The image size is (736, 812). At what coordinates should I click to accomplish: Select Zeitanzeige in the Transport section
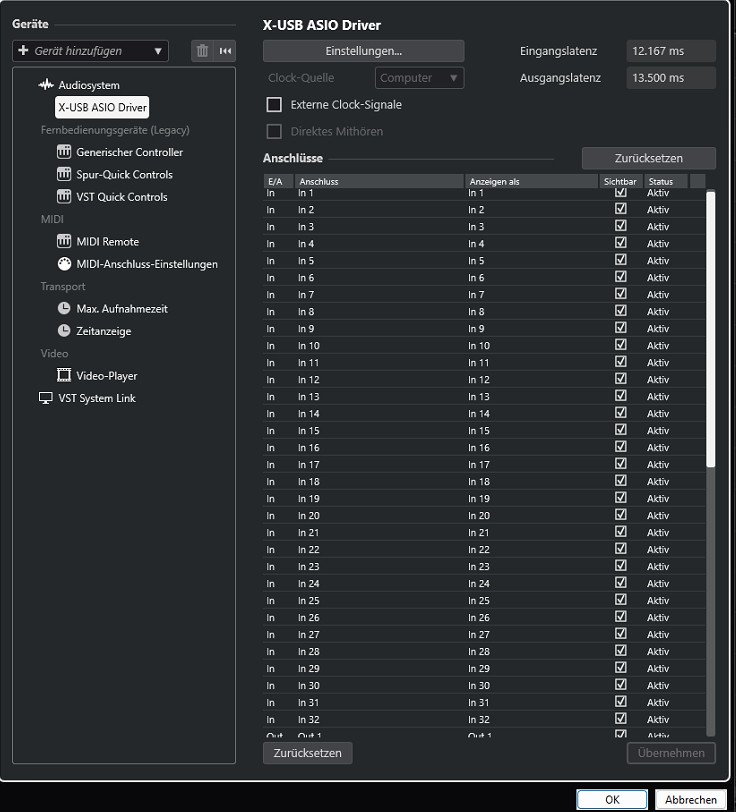104,331
